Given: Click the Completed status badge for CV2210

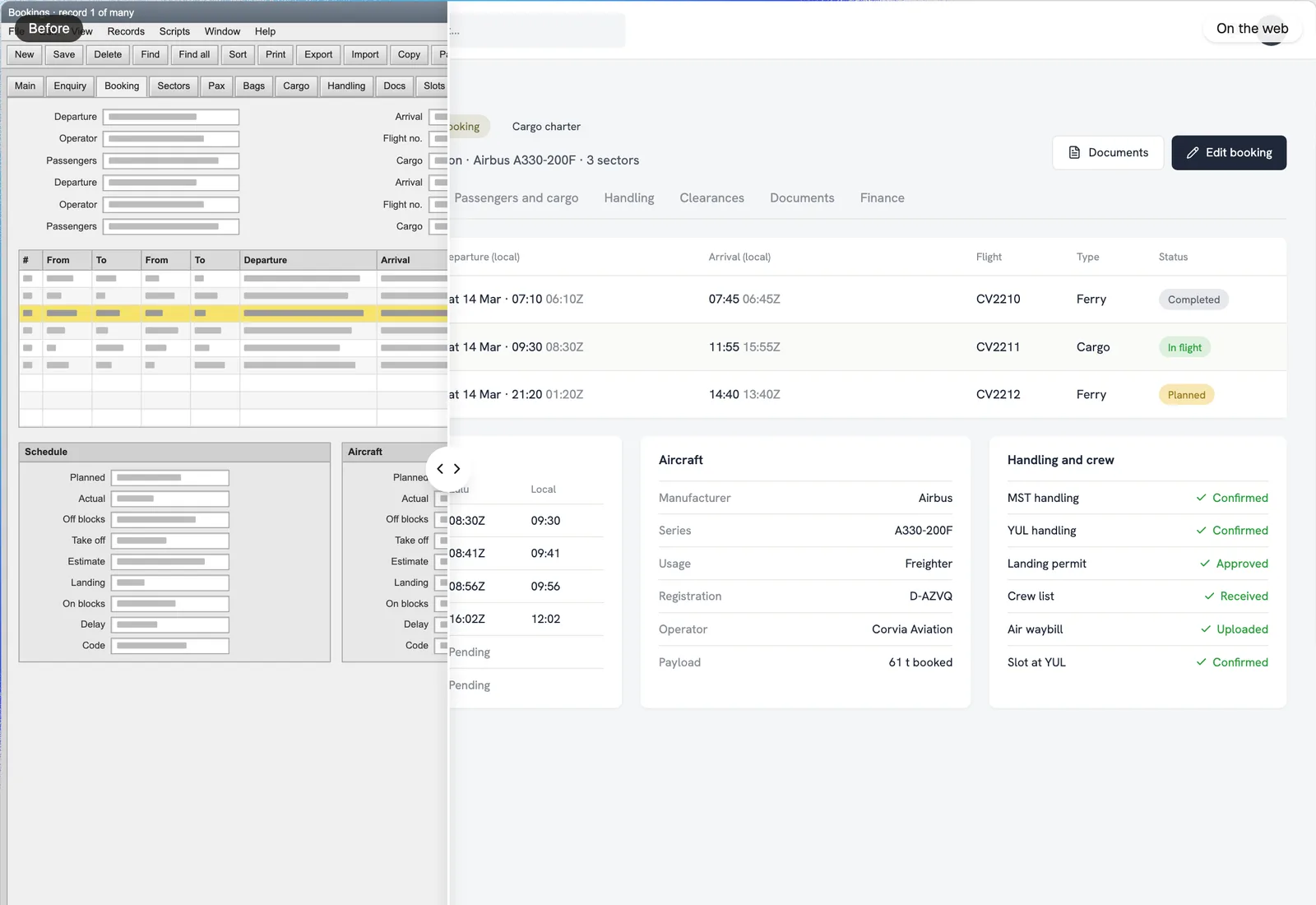Looking at the screenshot, I should point(1193,299).
